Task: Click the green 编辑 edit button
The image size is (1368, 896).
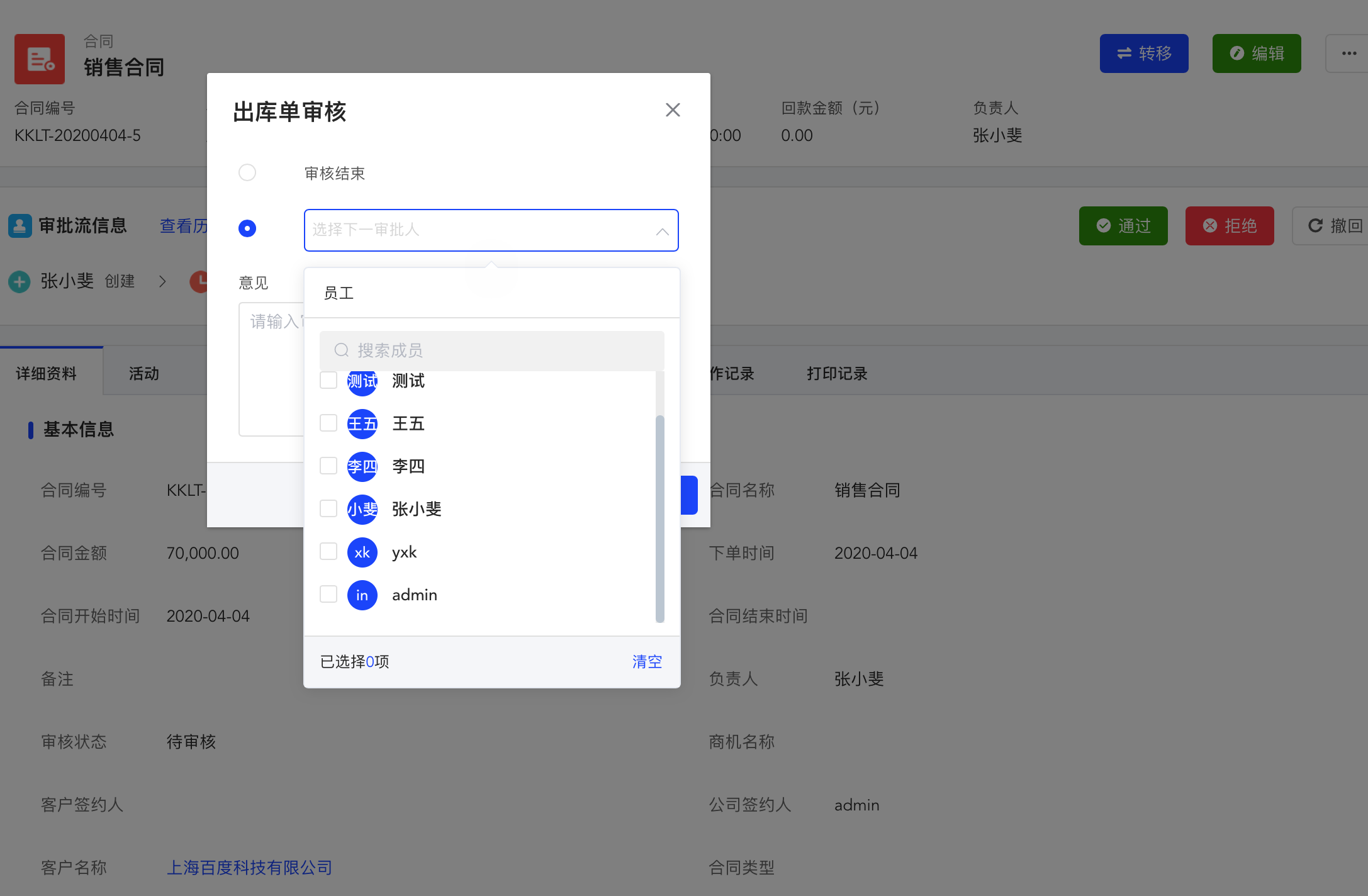Action: pos(1256,53)
